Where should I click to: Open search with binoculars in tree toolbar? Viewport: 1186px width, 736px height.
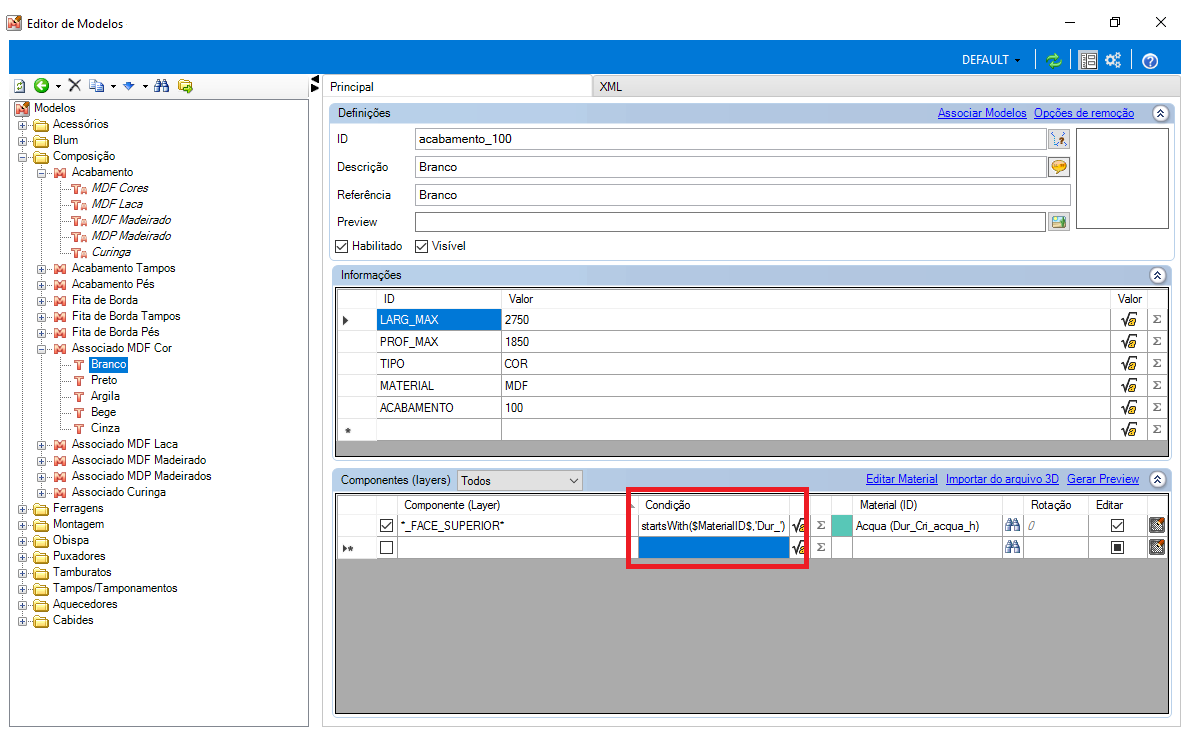161,86
